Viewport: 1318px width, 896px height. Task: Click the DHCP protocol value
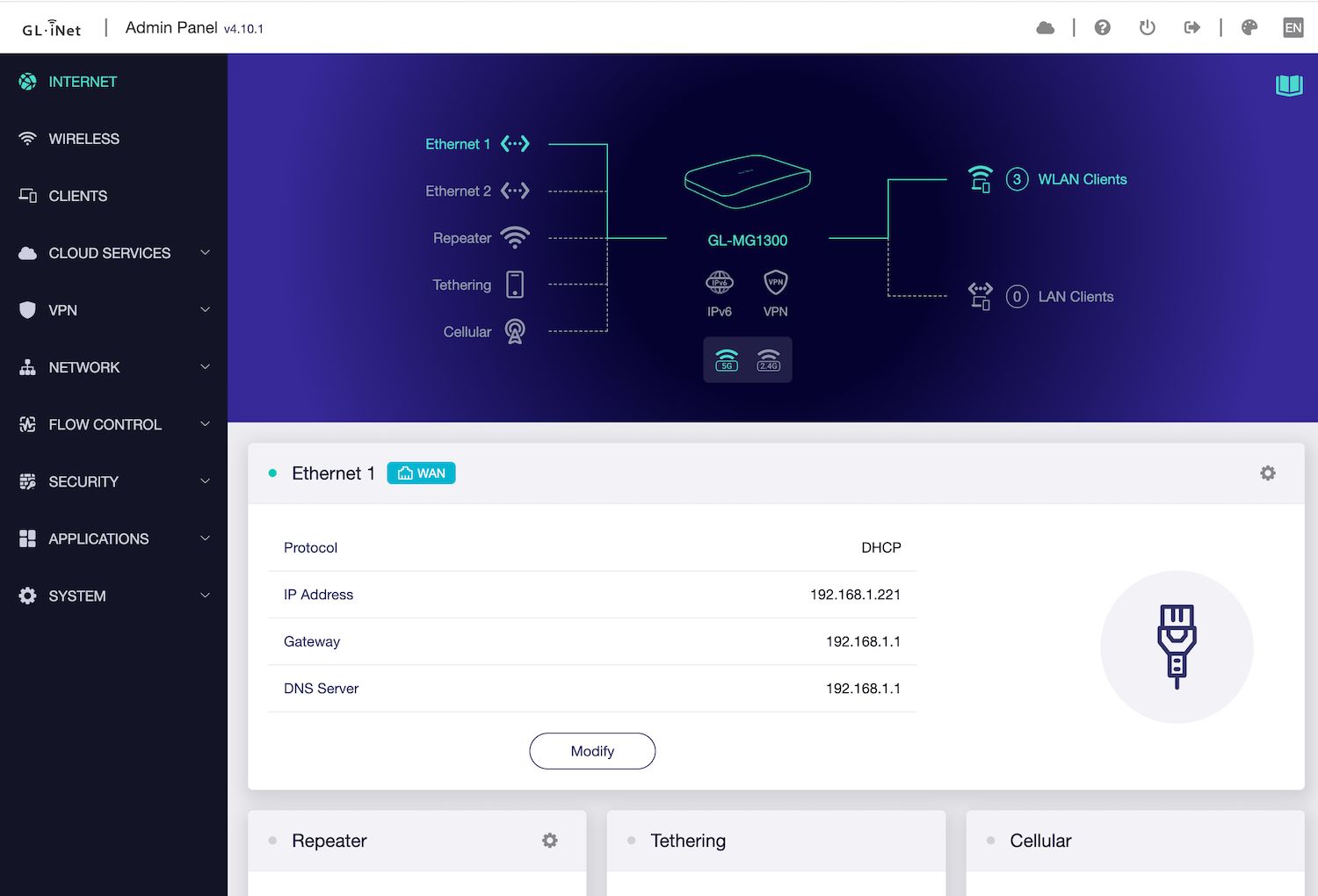click(x=881, y=547)
